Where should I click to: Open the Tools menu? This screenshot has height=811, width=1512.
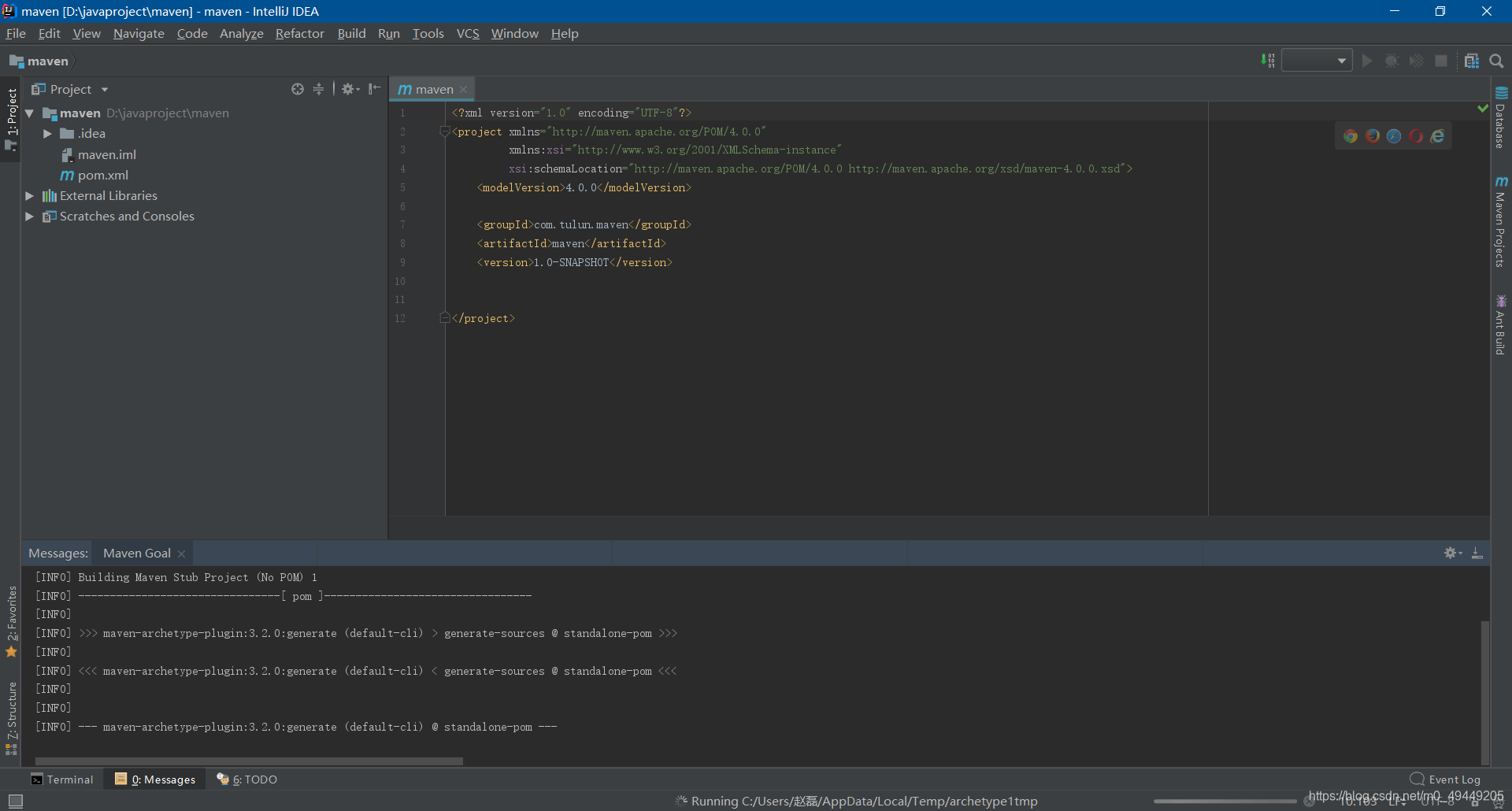coord(428,33)
